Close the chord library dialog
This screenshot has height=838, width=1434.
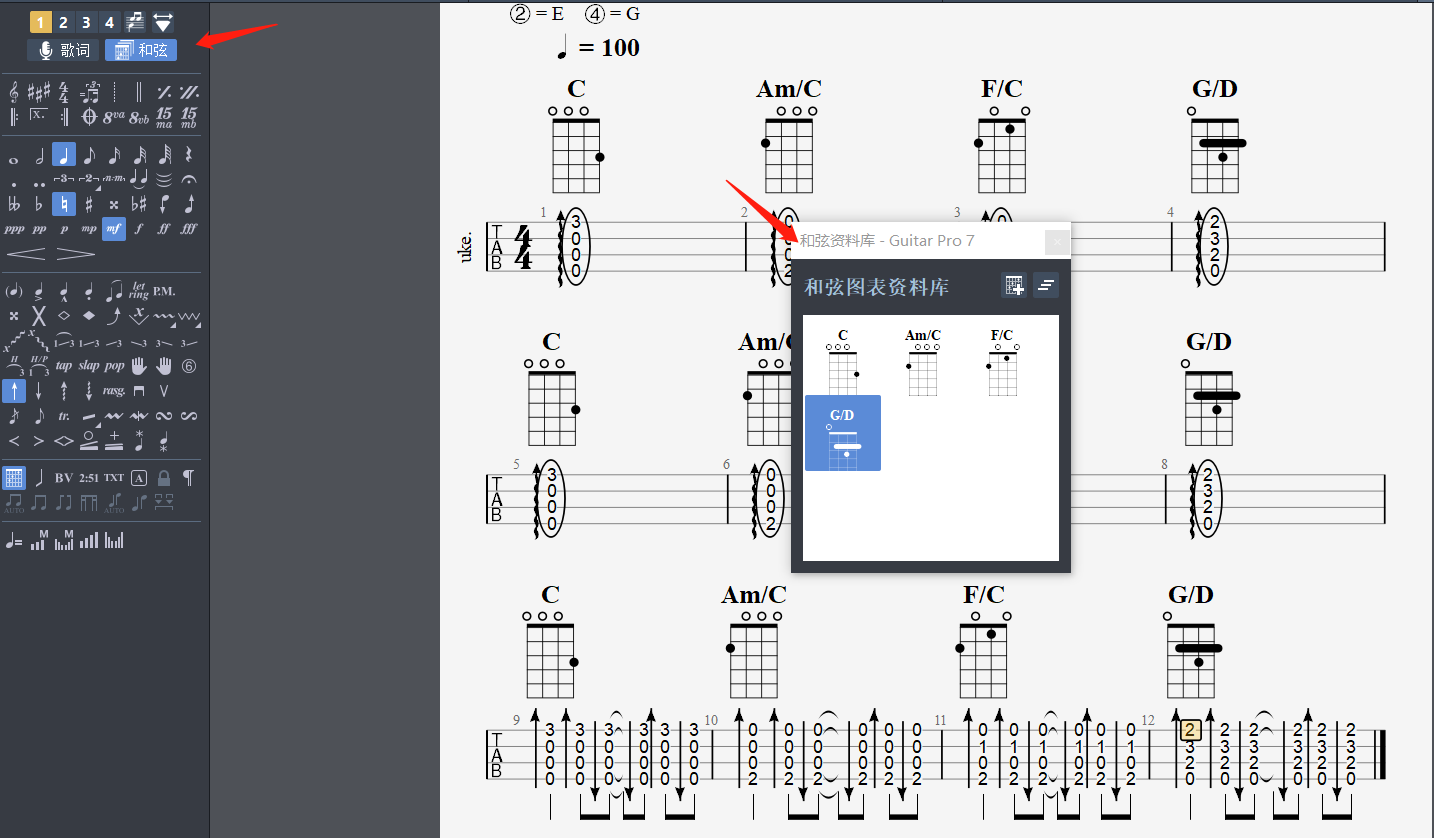click(1056, 242)
